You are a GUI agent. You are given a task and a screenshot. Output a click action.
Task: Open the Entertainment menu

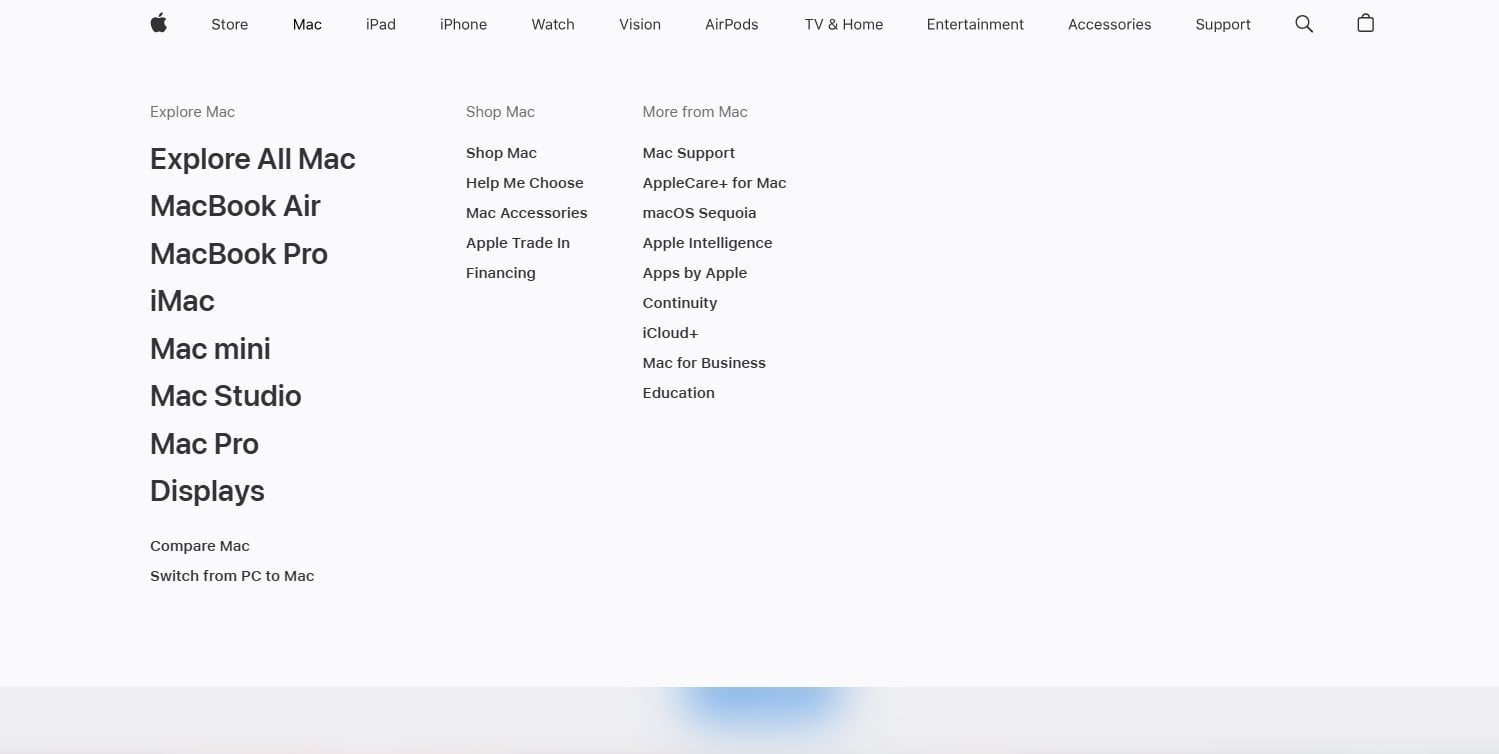pyautogui.click(x=975, y=24)
